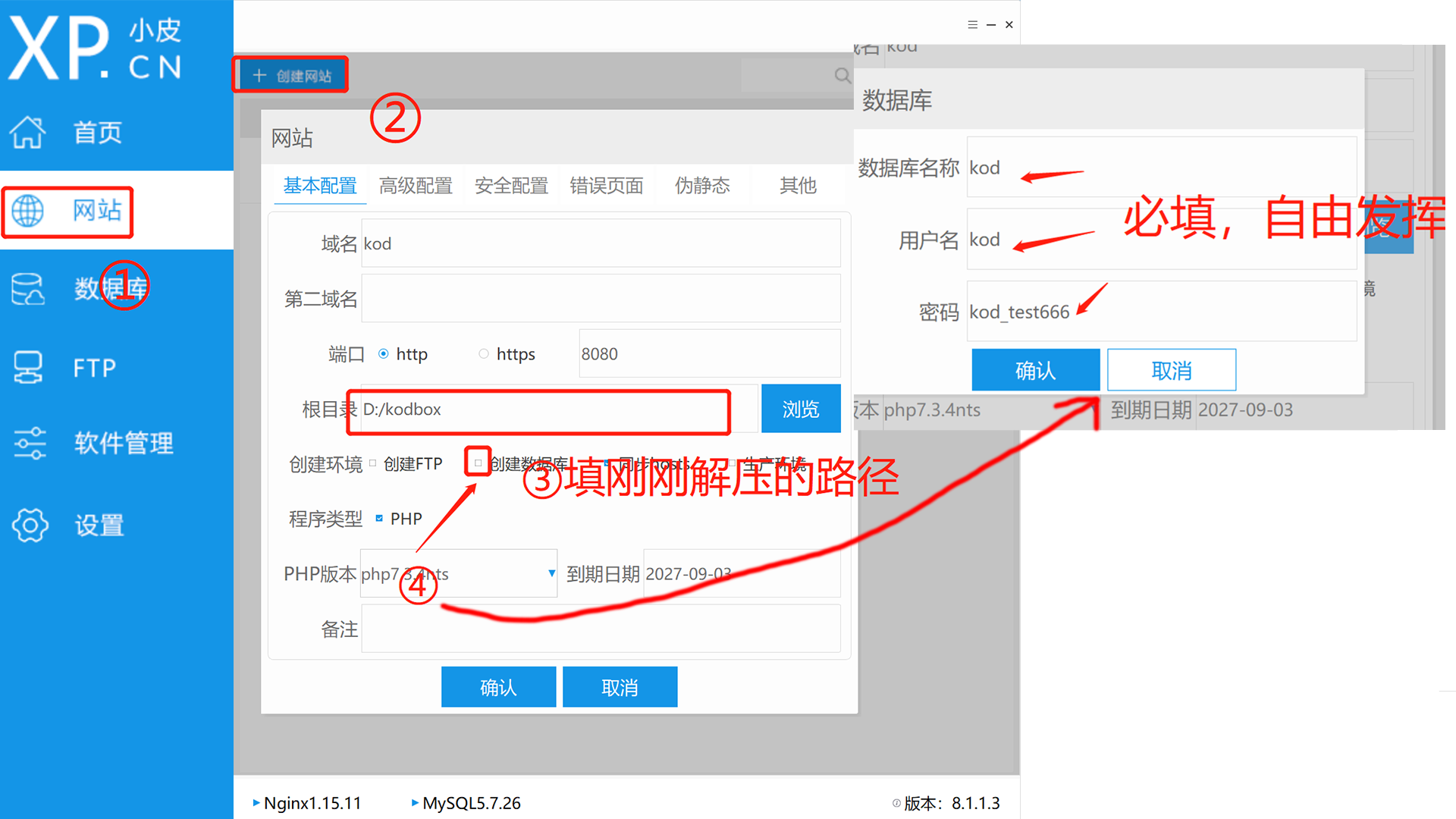The height and width of the screenshot is (819, 1456).
Task: Click the version info icon in status bar
Action: 896,803
